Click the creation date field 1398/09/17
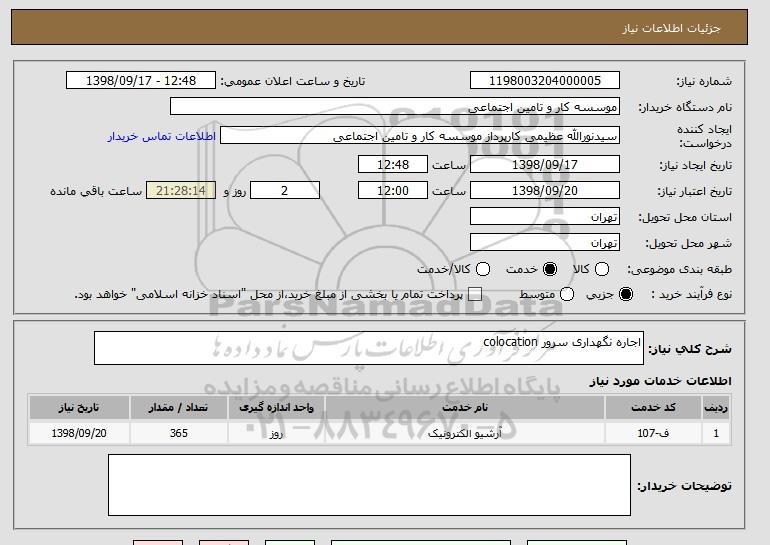 coord(545,164)
